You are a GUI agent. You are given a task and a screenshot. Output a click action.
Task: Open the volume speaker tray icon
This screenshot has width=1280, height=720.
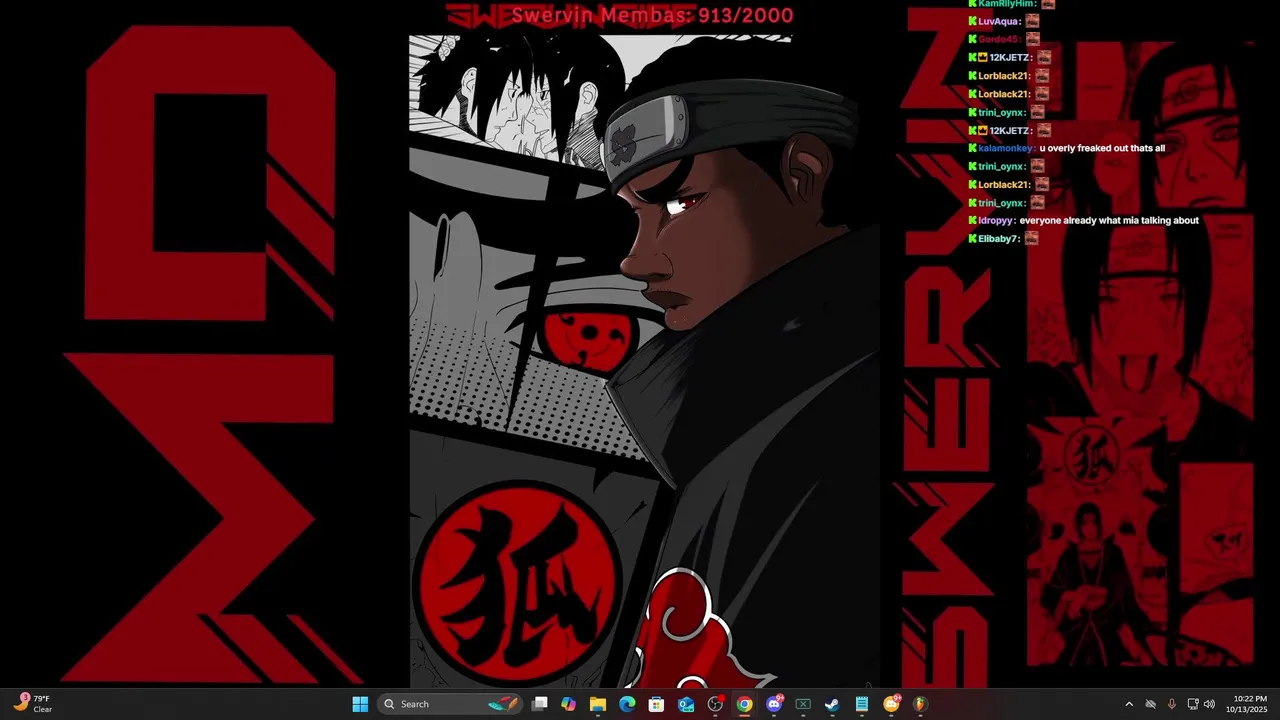tap(1209, 704)
